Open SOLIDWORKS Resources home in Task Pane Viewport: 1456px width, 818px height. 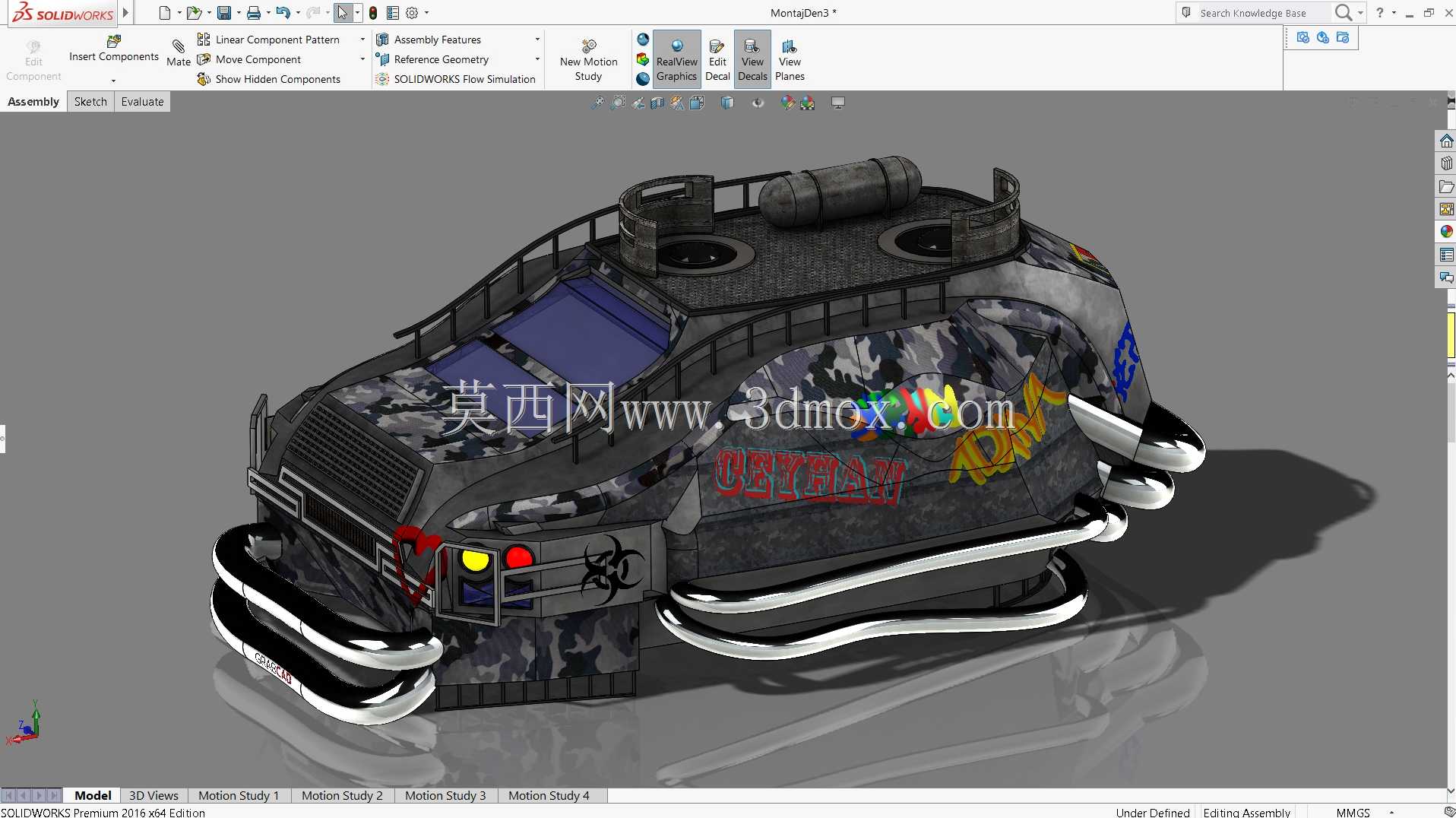click(1446, 141)
